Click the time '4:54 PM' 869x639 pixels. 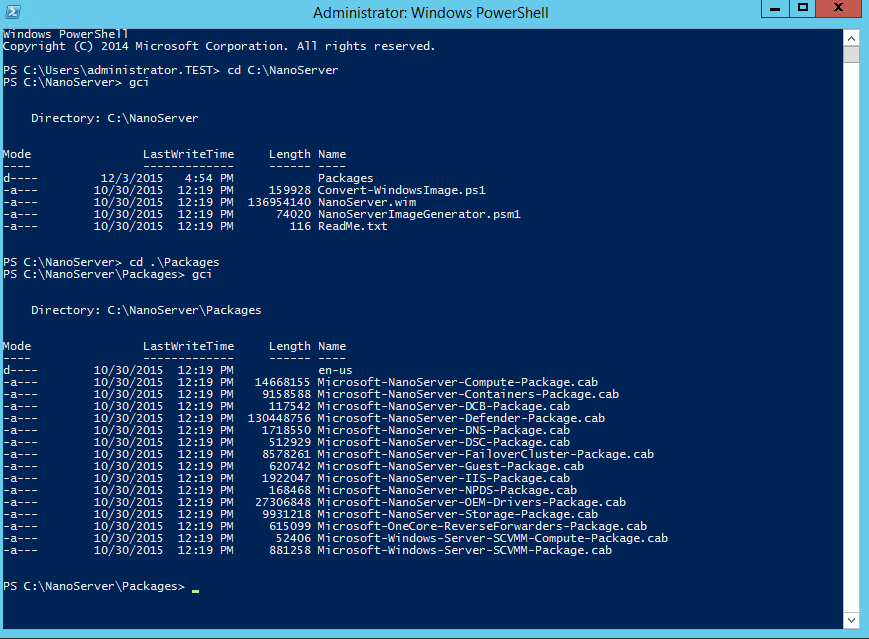[x=209, y=178]
